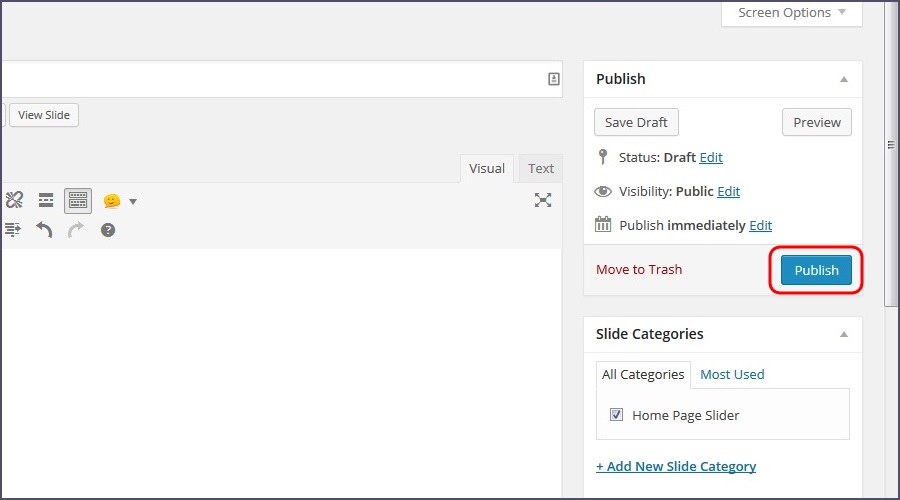Click the Move to Trash link
Screen dimensions: 900x500
pos(639,270)
